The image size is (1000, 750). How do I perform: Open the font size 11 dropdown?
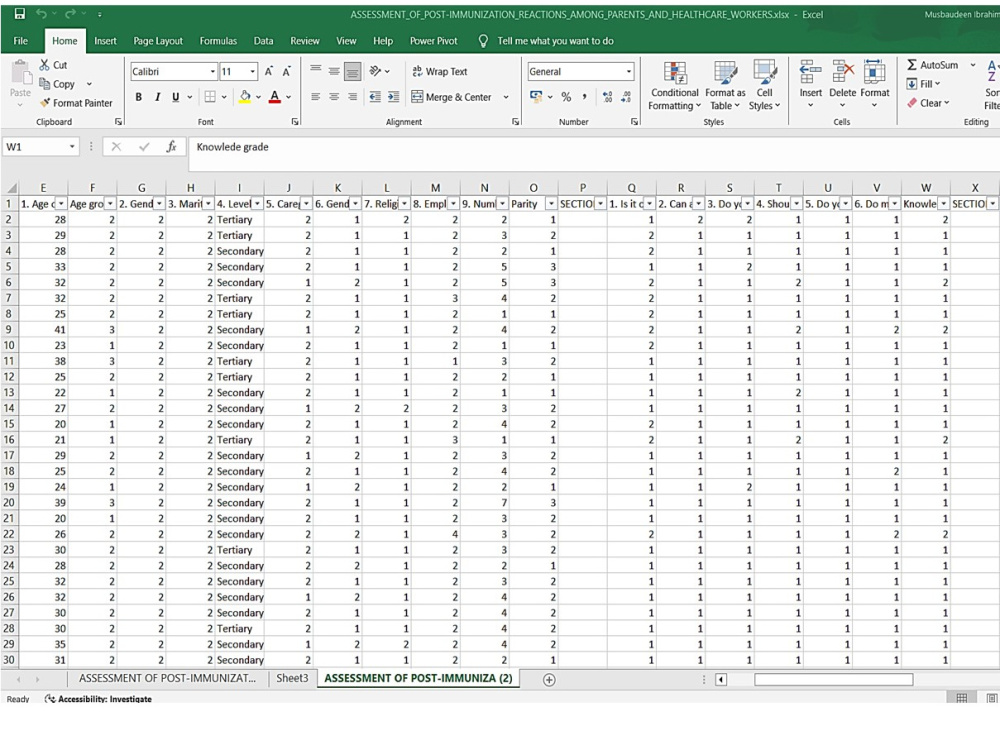click(253, 71)
